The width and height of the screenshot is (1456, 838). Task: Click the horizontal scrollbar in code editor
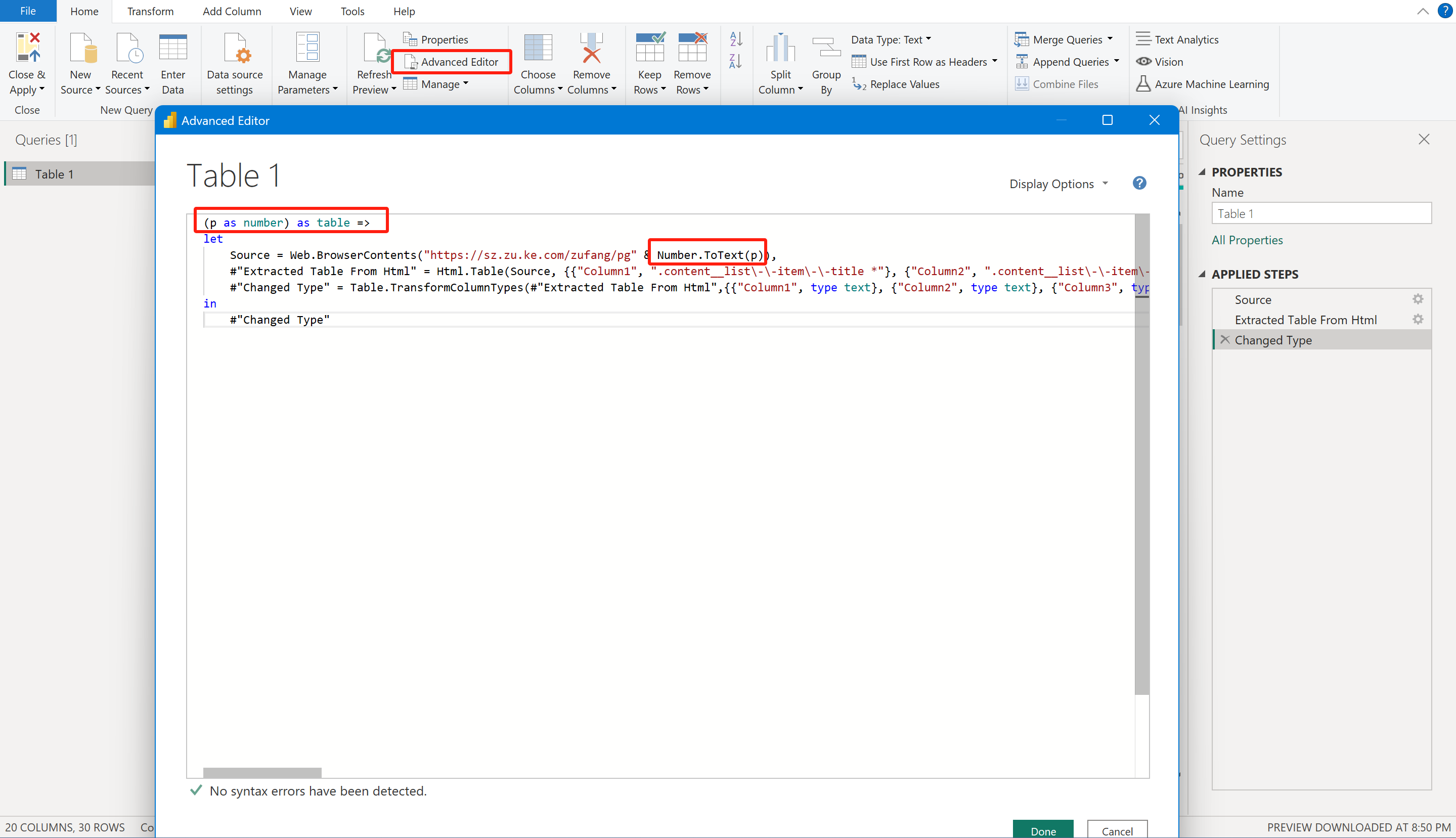pos(262,772)
